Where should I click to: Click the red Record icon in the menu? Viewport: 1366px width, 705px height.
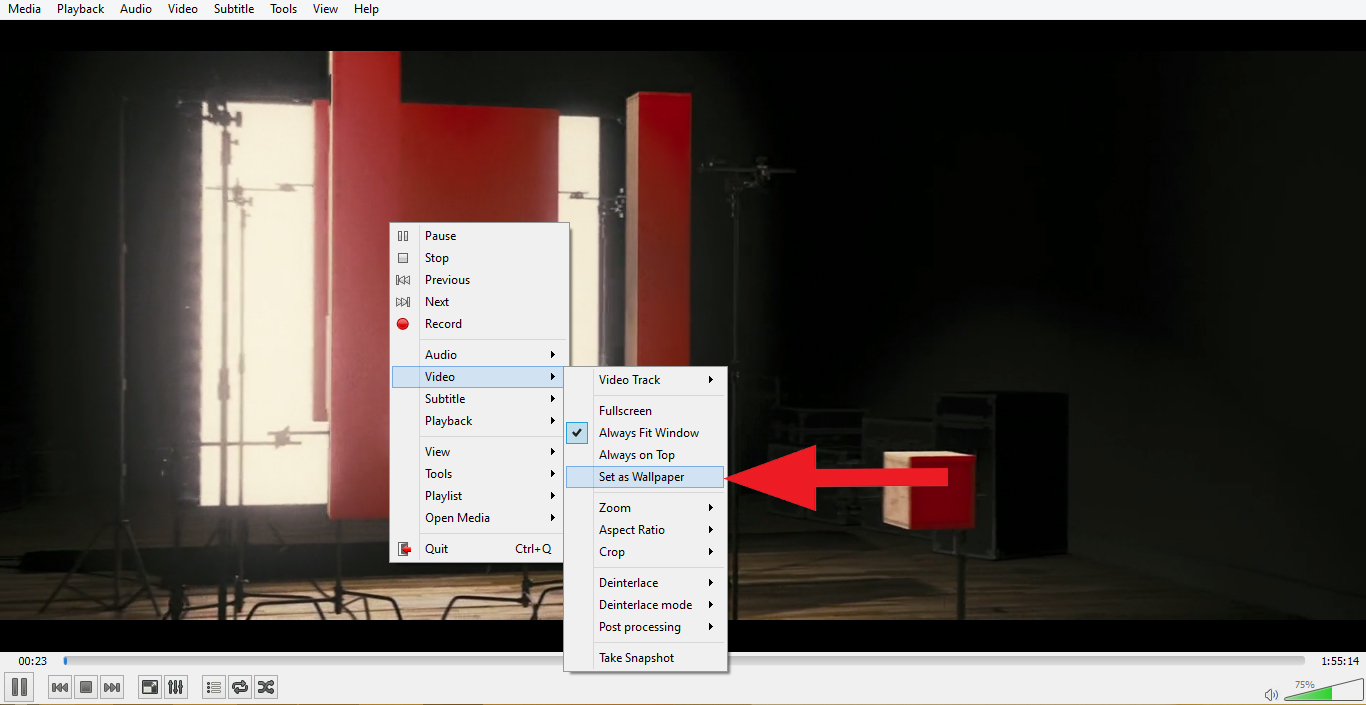coord(403,324)
